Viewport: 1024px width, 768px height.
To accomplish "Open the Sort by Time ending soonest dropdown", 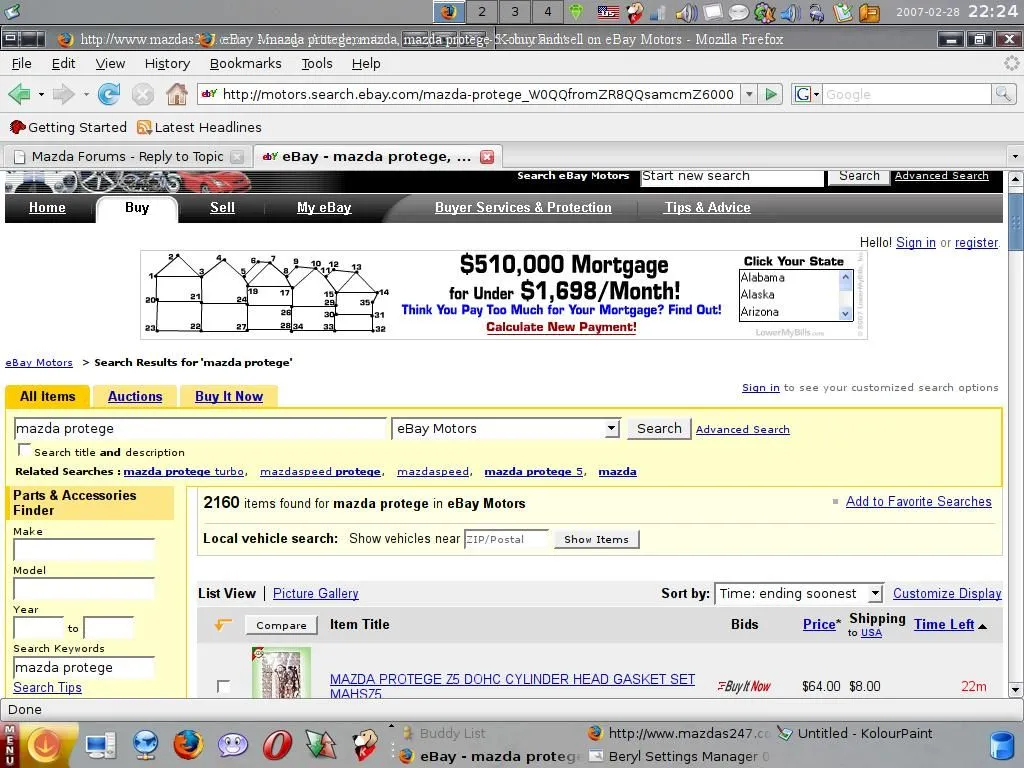I will pyautogui.click(x=875, y=593).
